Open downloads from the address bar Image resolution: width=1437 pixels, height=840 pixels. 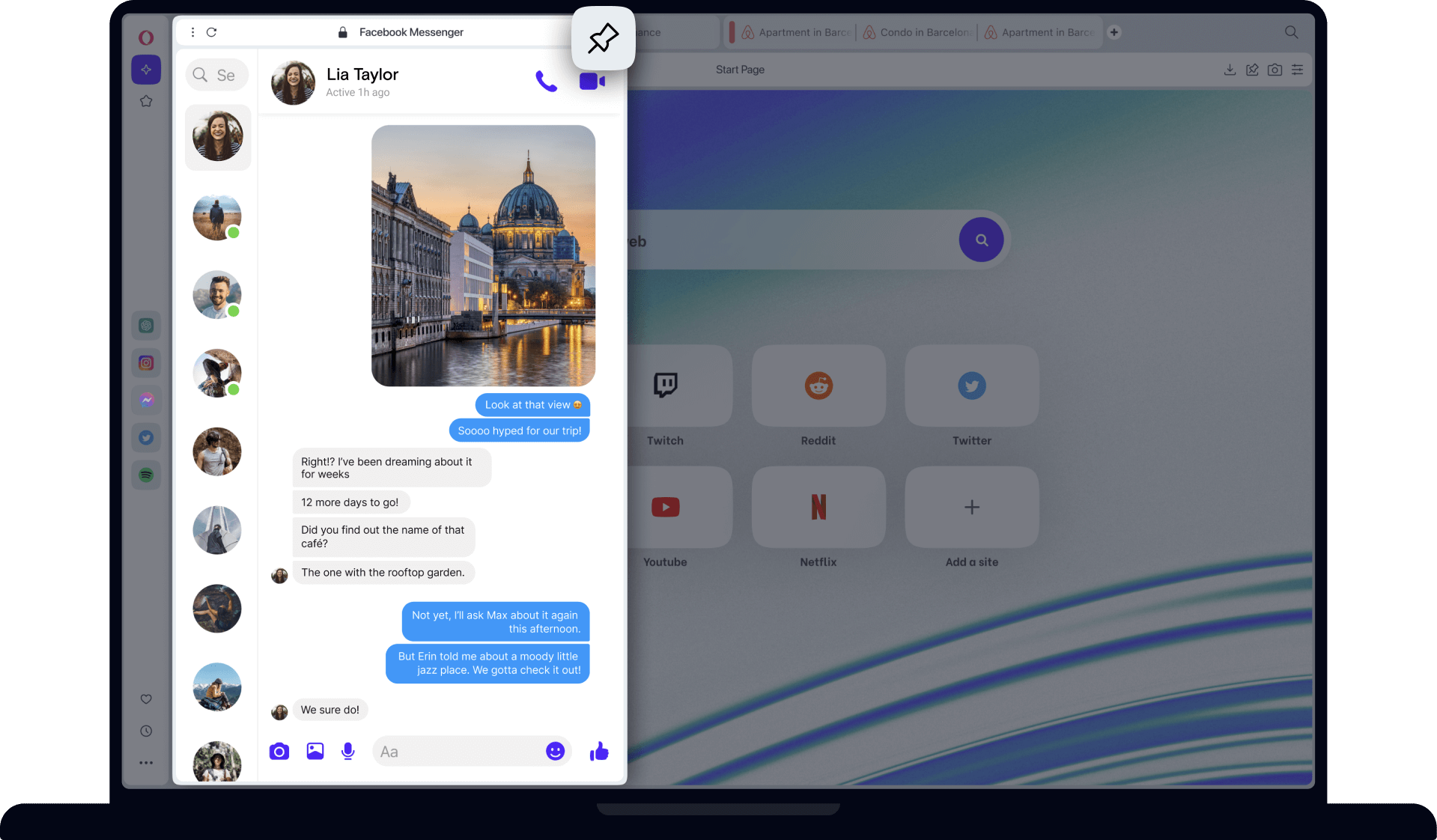coord(1229,69)
